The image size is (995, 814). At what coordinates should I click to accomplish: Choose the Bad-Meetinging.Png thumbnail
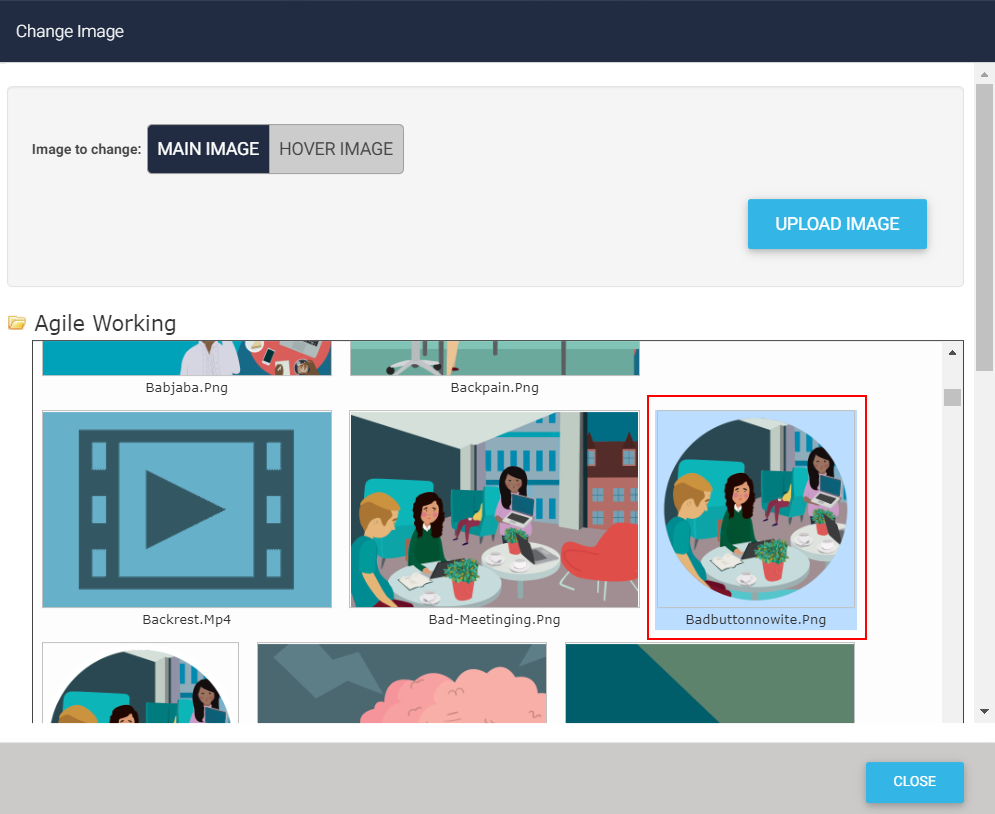tap(494, 509)
